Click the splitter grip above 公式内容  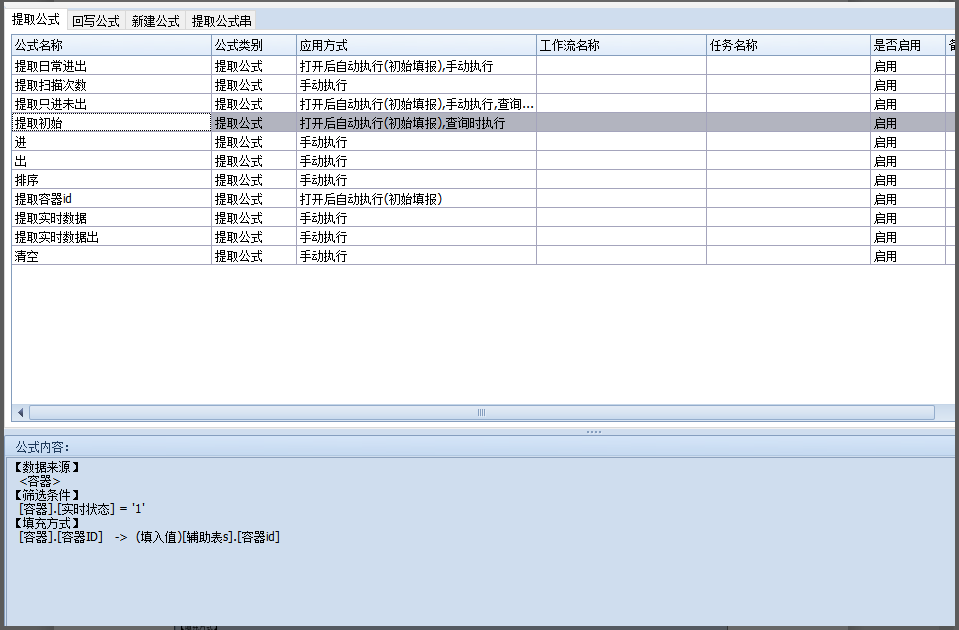[x=593, y=431]
